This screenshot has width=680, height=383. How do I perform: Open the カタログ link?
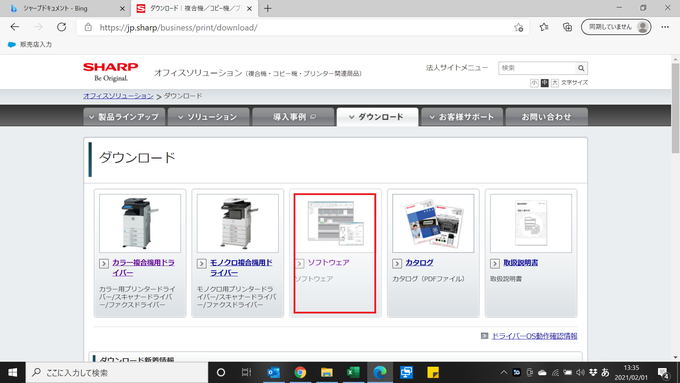point(419,262)
